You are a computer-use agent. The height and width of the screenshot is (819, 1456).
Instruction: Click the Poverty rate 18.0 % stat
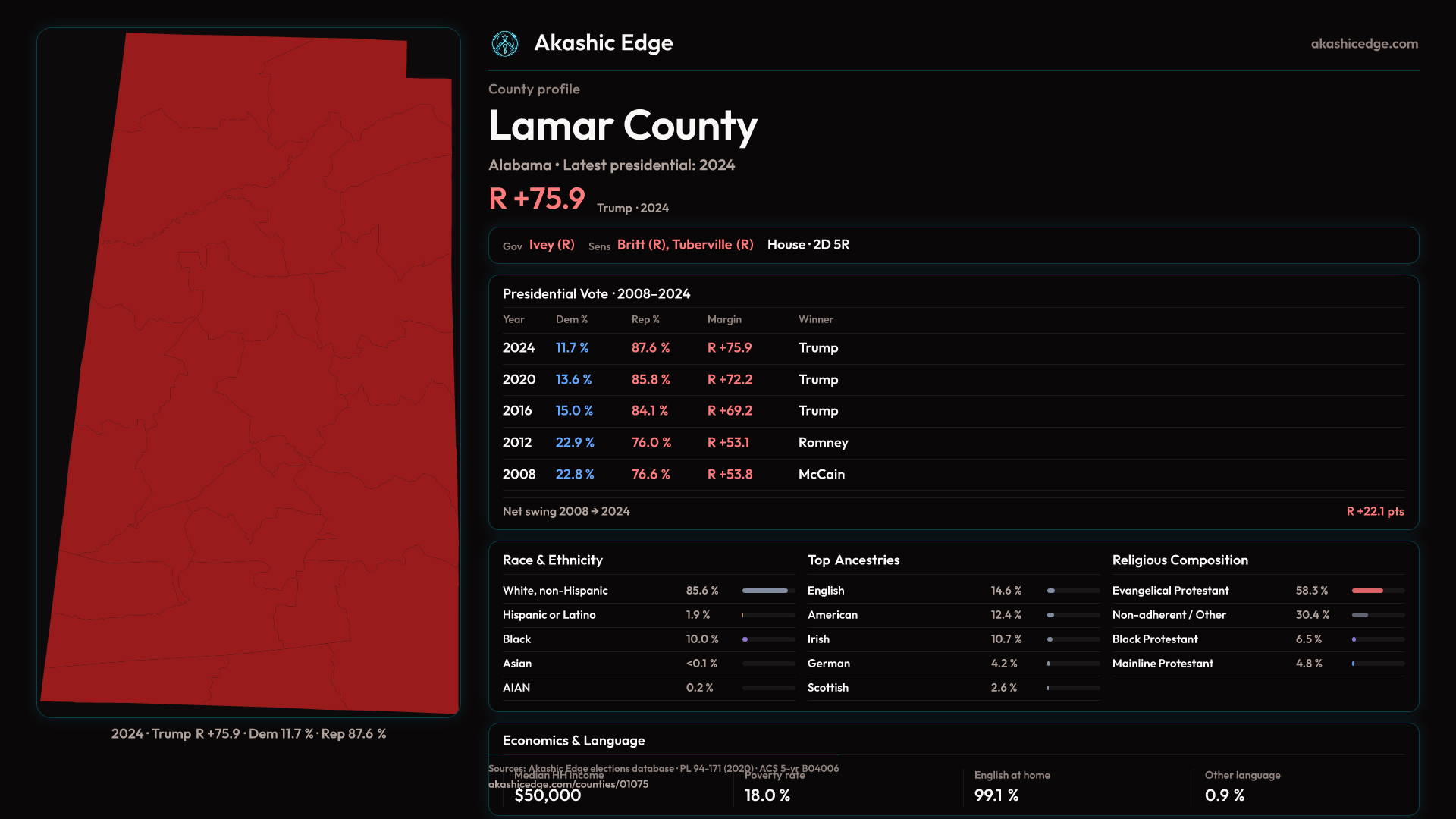point(767,795)
